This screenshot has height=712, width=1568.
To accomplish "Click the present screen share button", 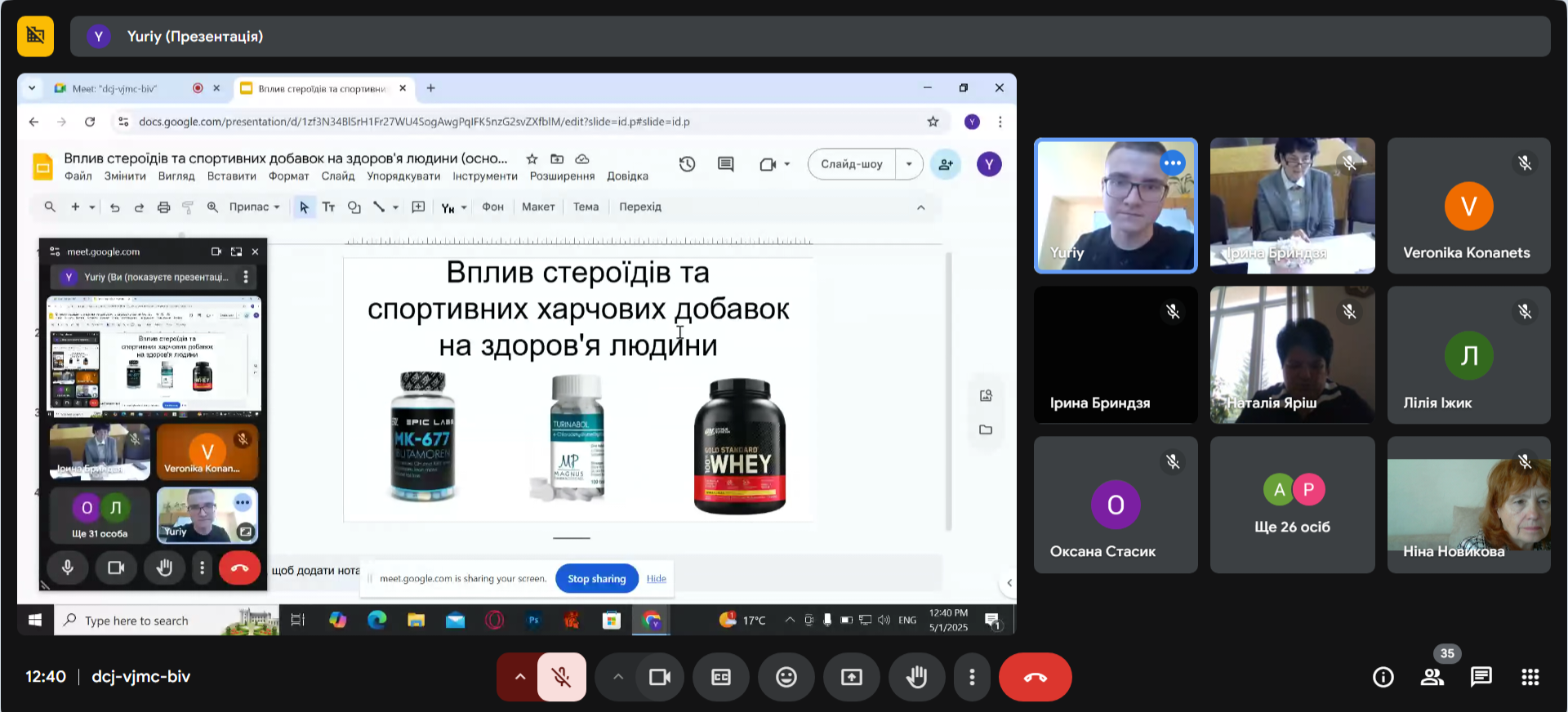I will click(851, 677).
